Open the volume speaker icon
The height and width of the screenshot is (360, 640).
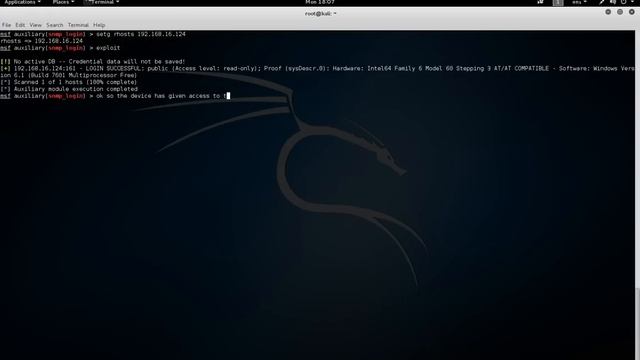coord(613,2)
